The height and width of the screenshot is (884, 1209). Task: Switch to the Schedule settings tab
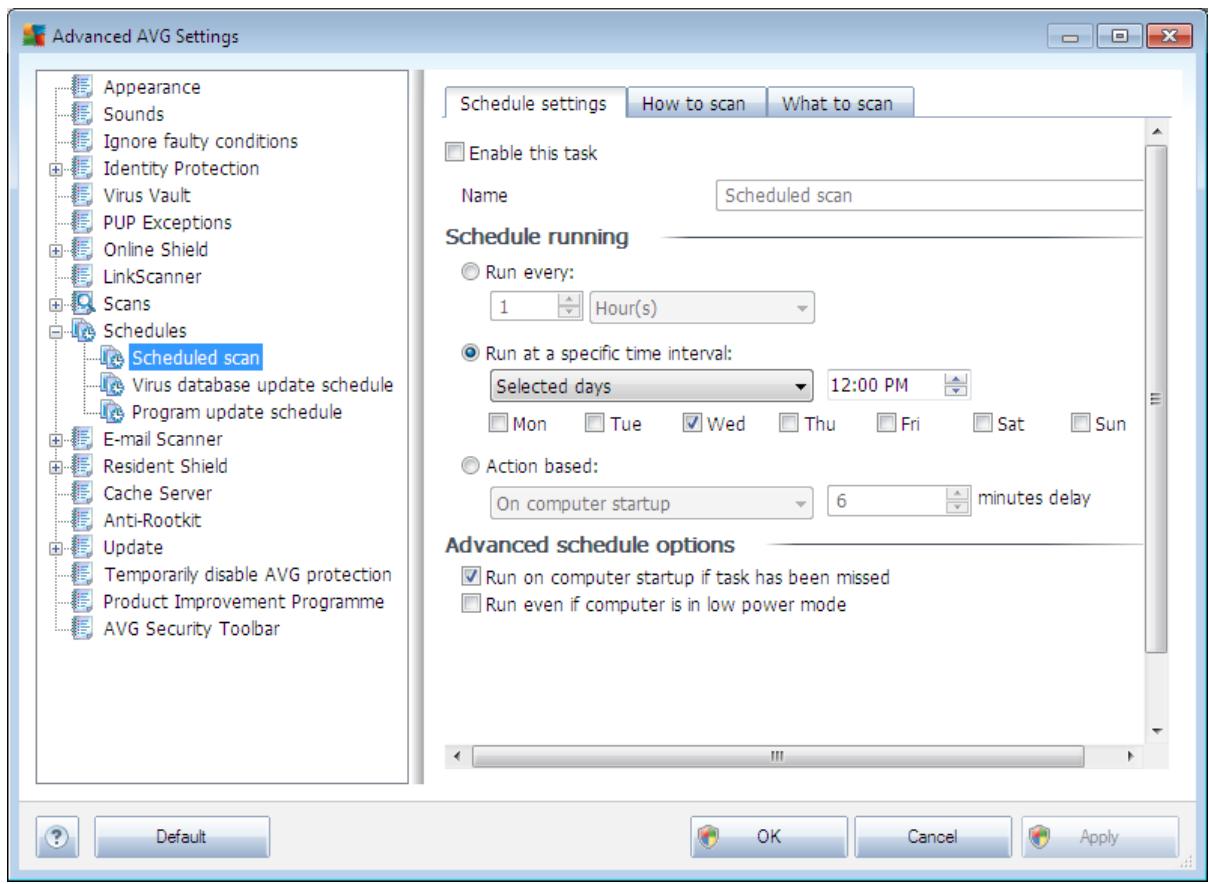pyautogui.click(x=533, y=104)
